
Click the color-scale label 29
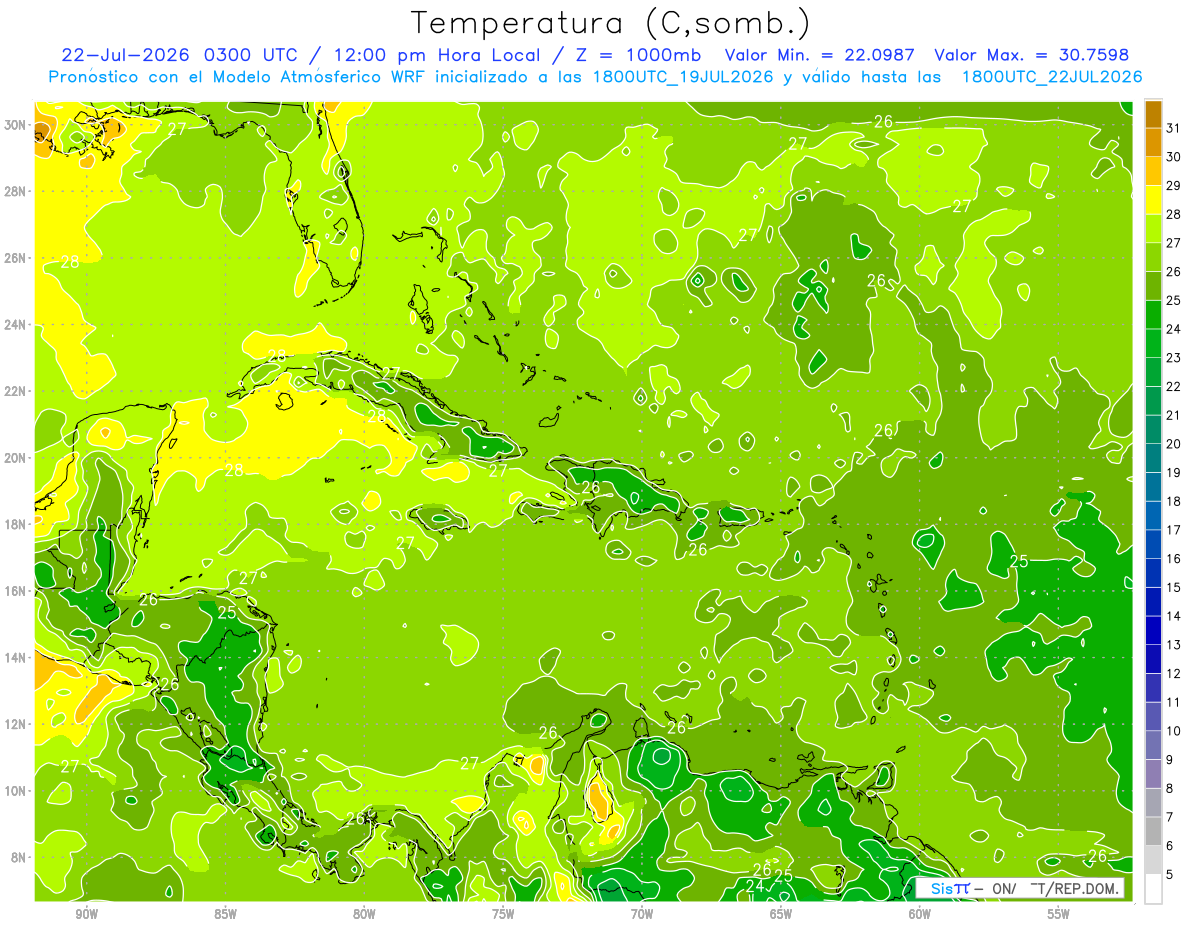1174,186
